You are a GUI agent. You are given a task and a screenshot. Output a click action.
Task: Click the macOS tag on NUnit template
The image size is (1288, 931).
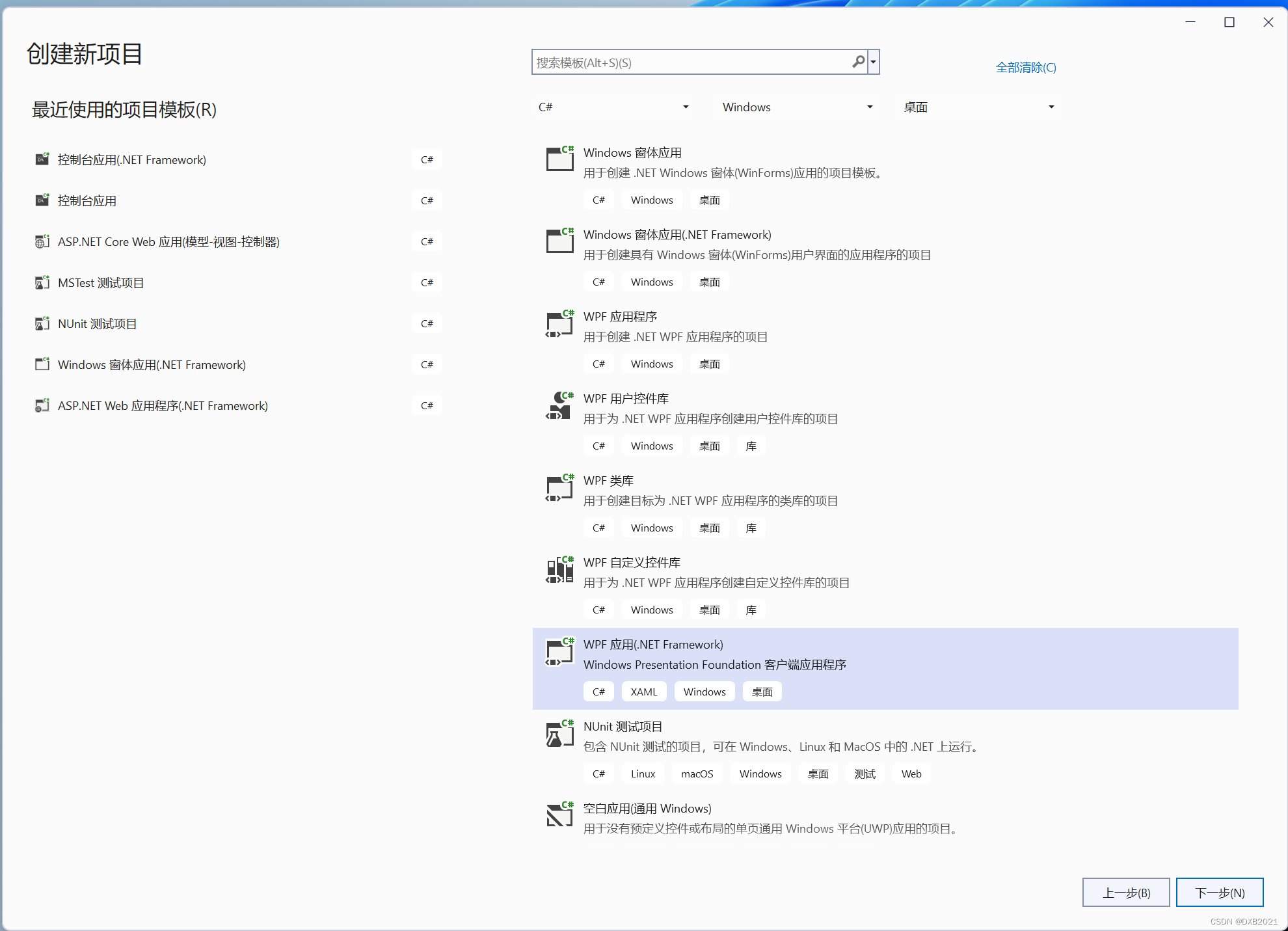point(697,774)
